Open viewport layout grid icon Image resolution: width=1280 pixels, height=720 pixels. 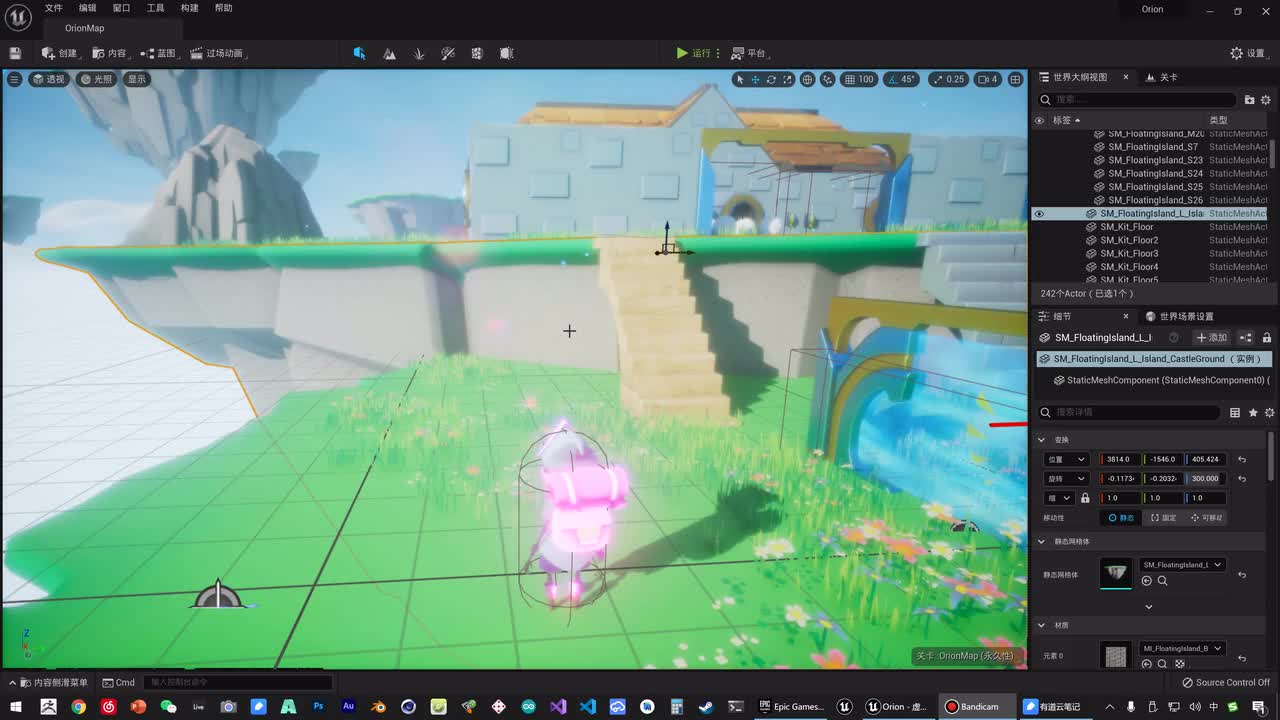(x=1015, y=79)
